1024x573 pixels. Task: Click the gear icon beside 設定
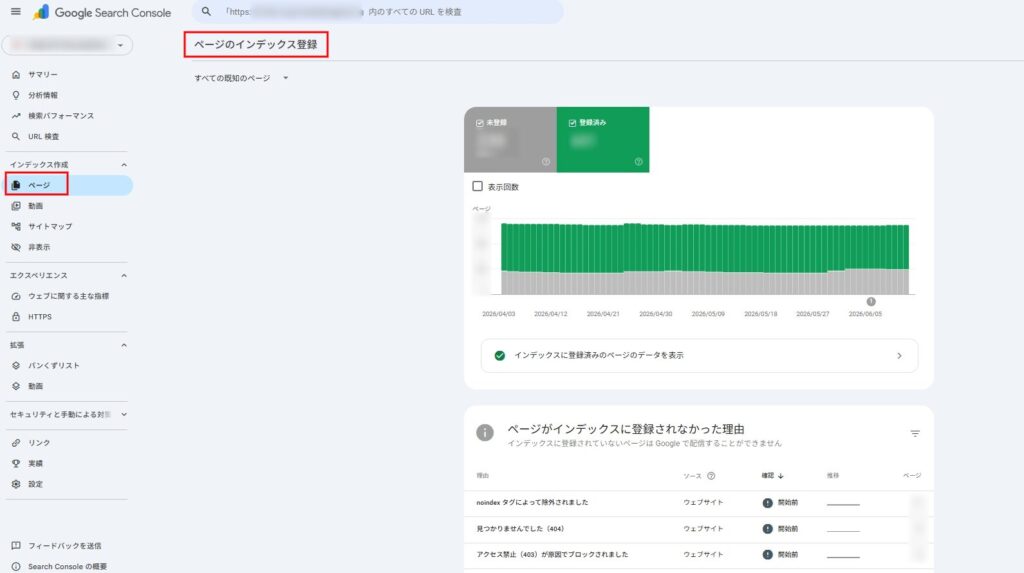coord(16,484)
